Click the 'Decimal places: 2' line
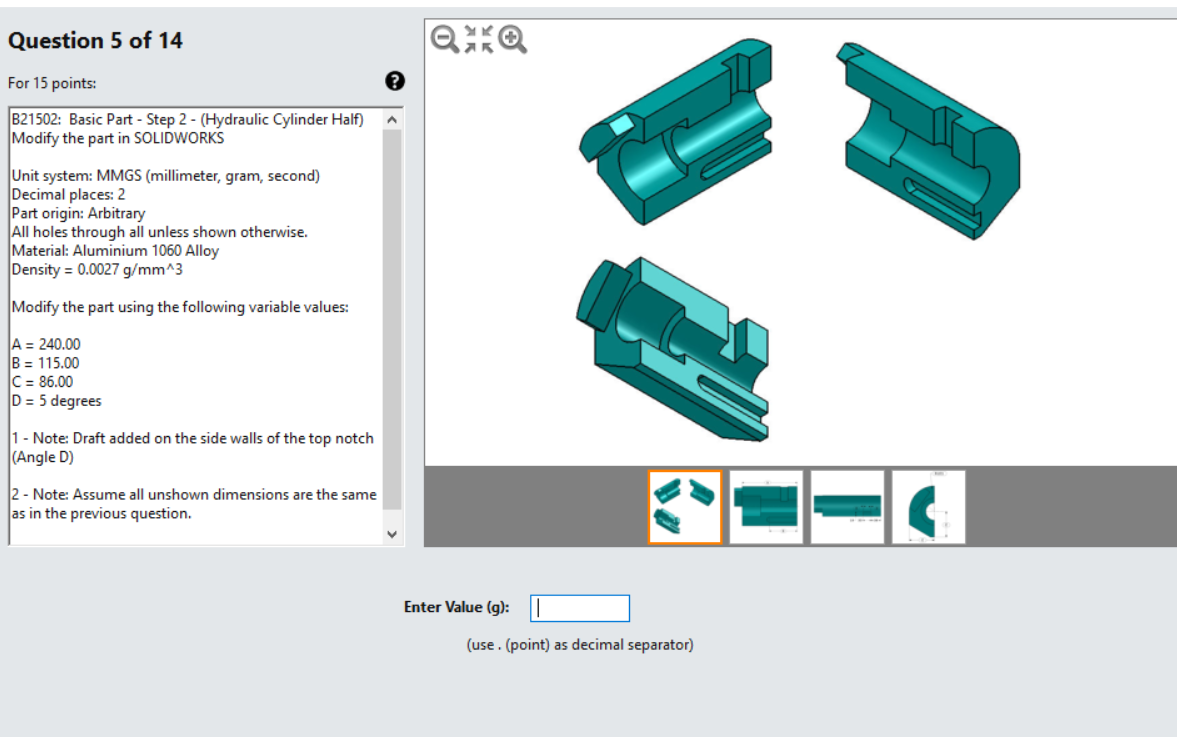Viewport: 1177px width, 737px height. (68, 194)
